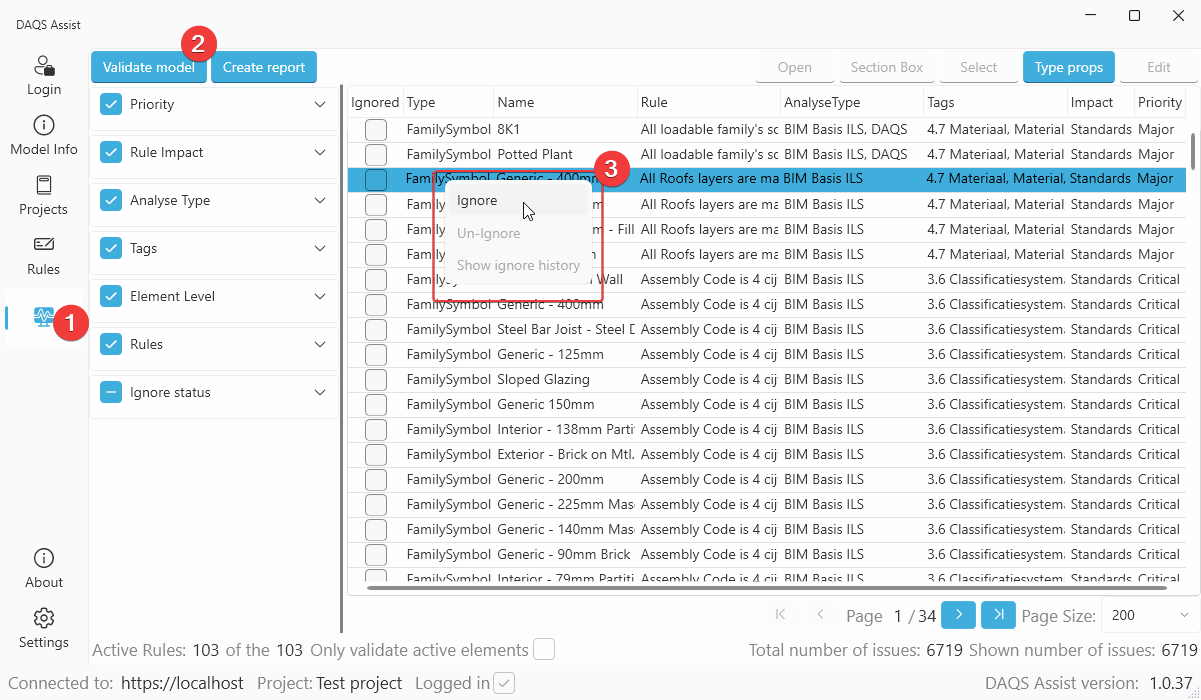
Task: Click the Validate model button
Action: tap(149, 67)
